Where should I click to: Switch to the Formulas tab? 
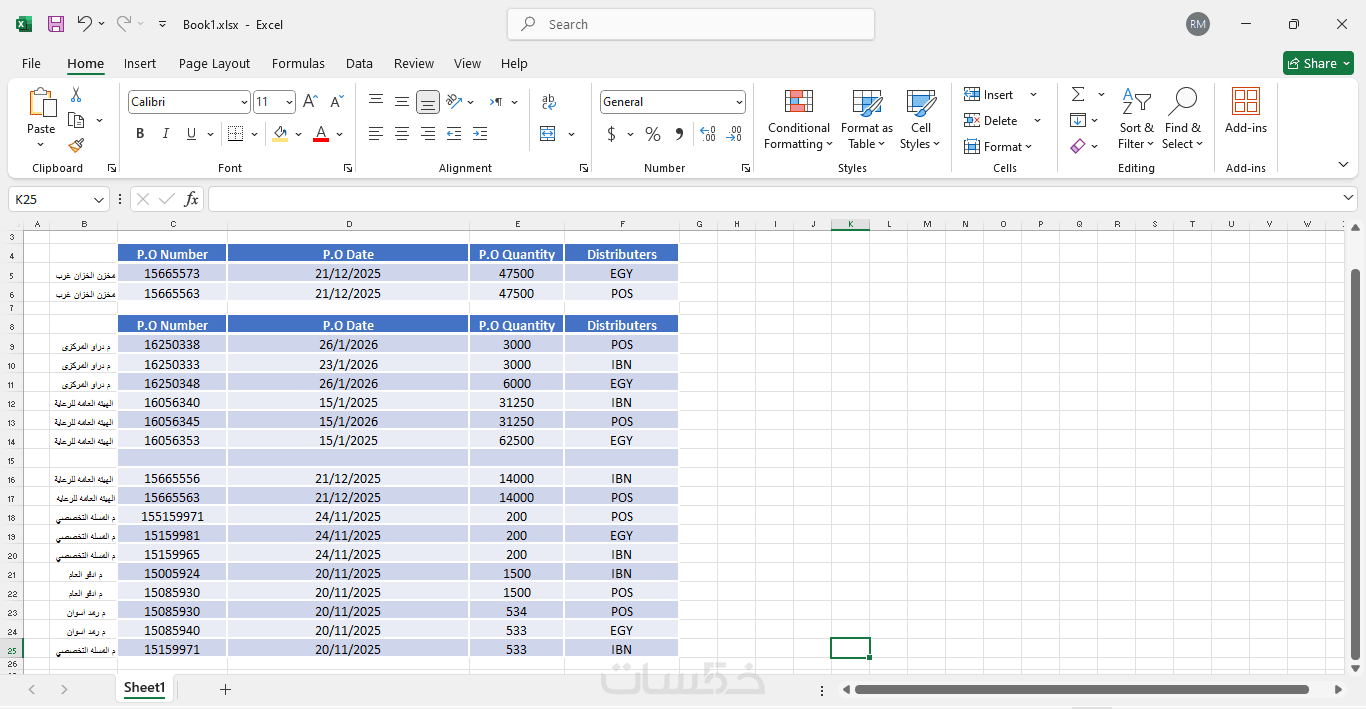pos(298,63)
